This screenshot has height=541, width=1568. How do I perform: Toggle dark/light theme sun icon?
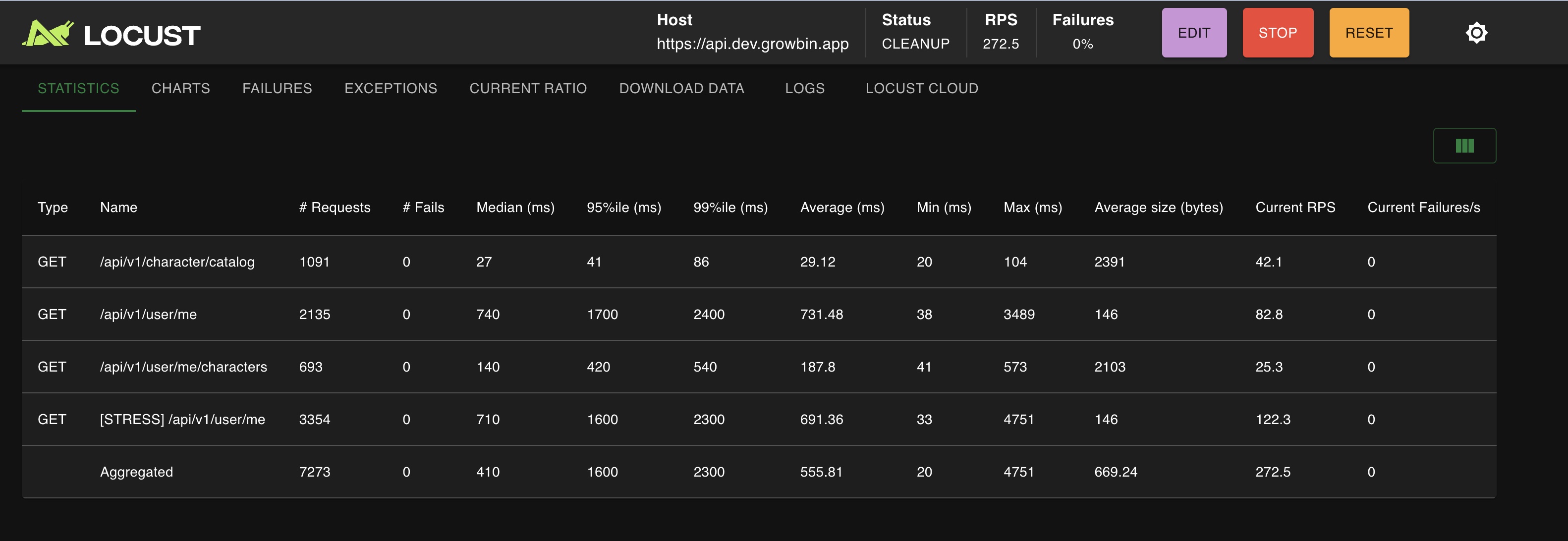pyautogui.click(x=1476, y=33)
